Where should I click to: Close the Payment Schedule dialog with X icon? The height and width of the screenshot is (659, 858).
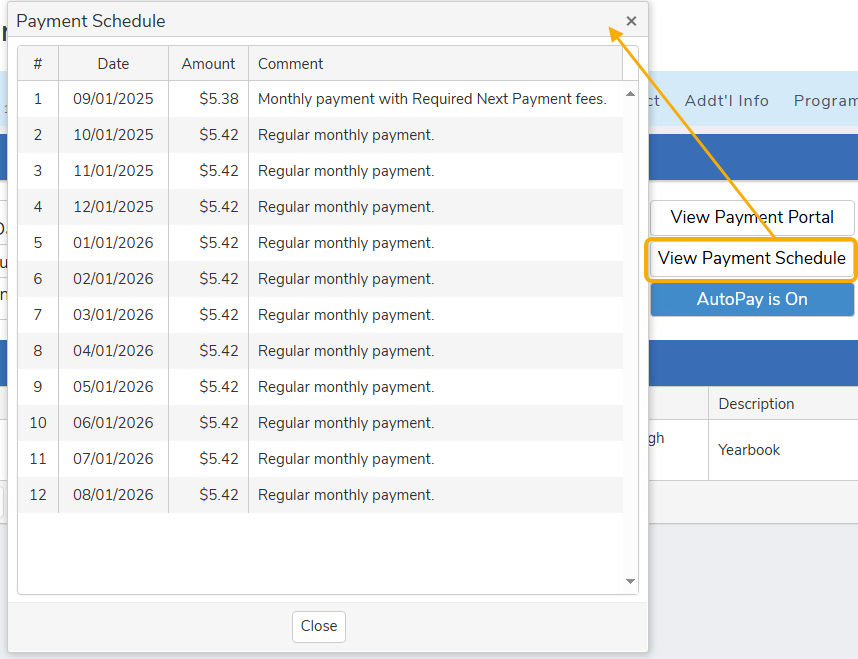pyautogui.click(x=631, y=21)
